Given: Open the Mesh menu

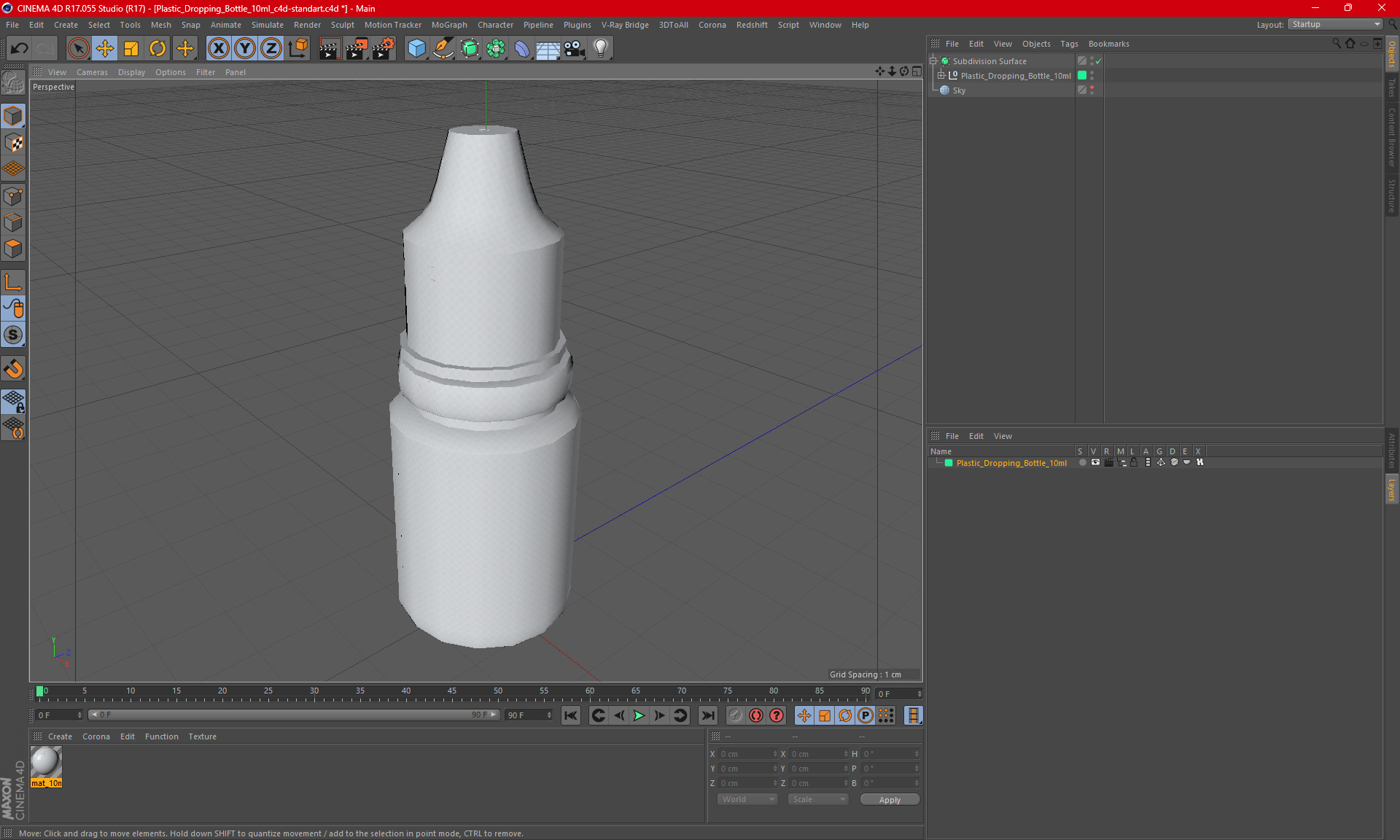Looking at the screenshot, I should [161, 25].
